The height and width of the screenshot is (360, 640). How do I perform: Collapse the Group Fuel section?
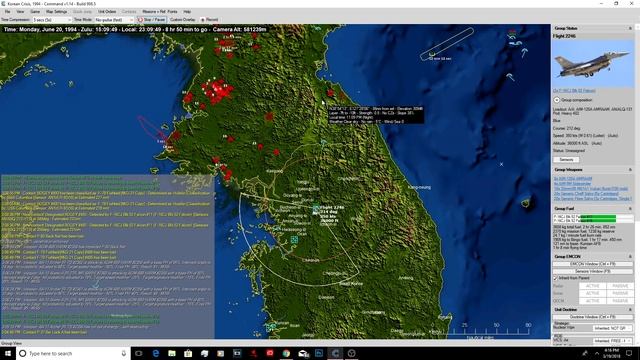[630, 209]
